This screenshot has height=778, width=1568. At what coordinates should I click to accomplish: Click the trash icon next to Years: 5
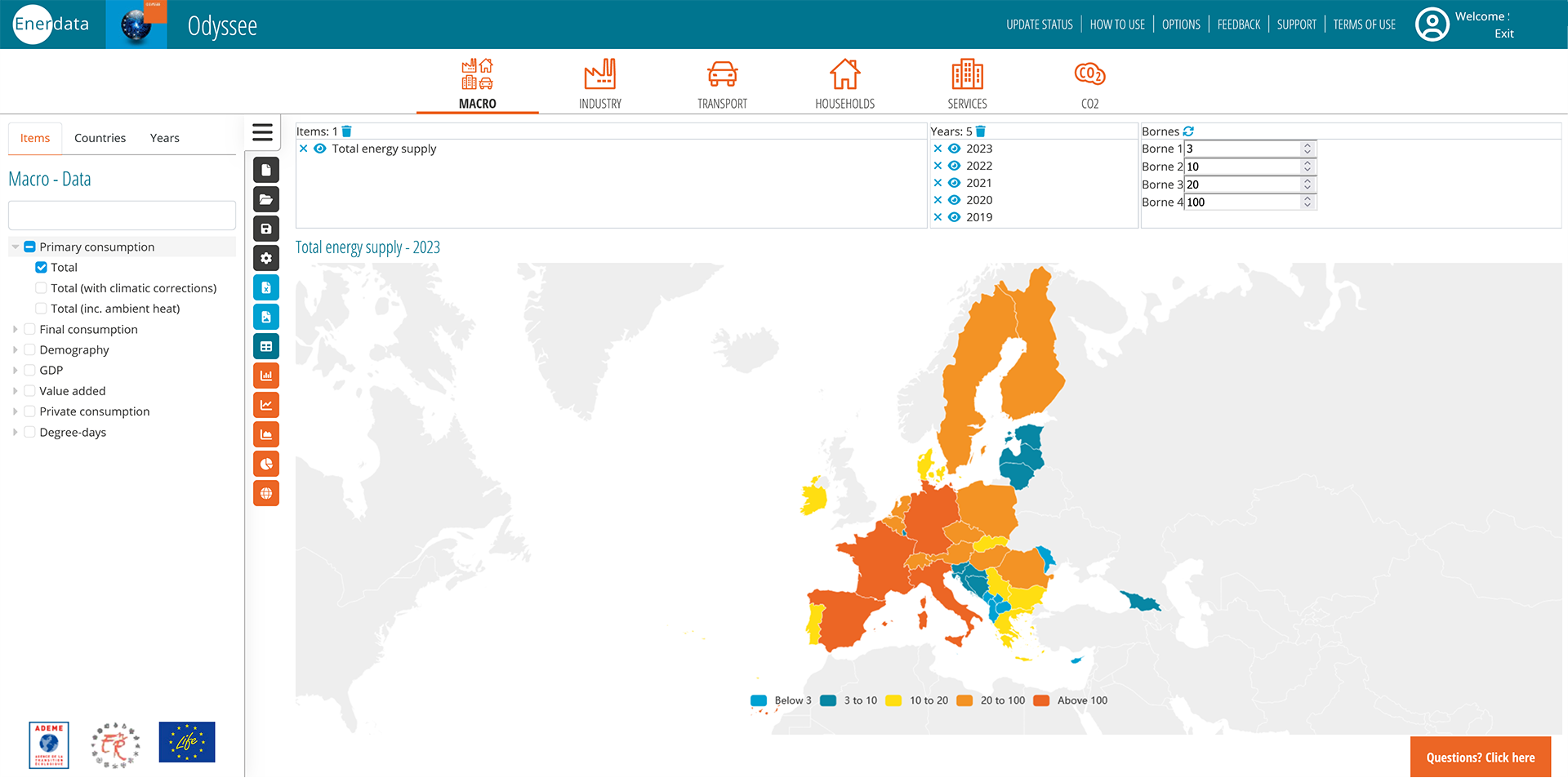coord(981,131)
